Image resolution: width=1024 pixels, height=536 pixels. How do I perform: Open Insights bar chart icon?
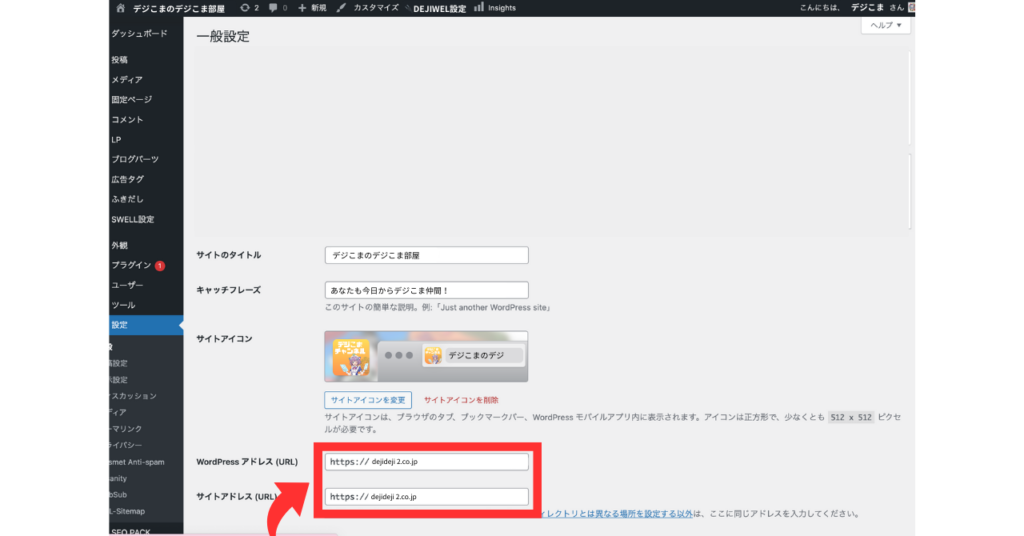pyautogui.click(x=479, y=8)
